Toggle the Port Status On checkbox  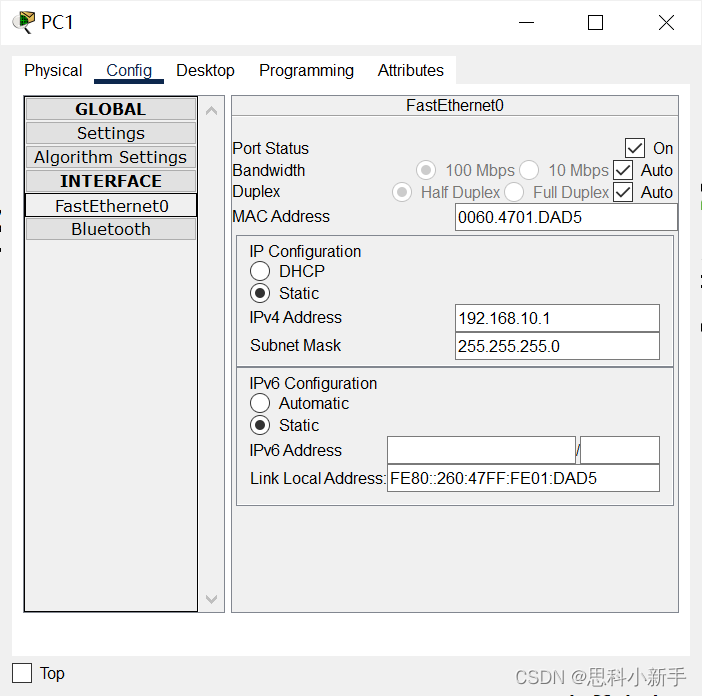(x=635, y=148)
